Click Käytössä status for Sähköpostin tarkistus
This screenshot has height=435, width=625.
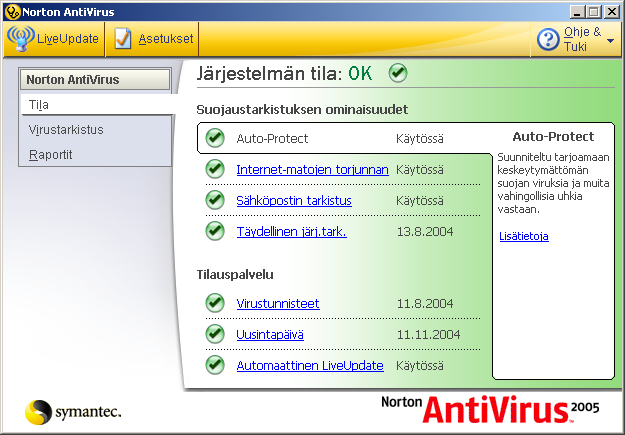point(420,201)
